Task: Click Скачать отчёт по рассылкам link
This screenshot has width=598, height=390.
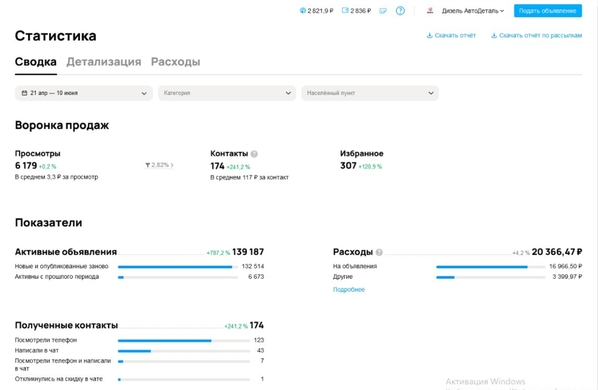Action: click(x=540, y=35)
